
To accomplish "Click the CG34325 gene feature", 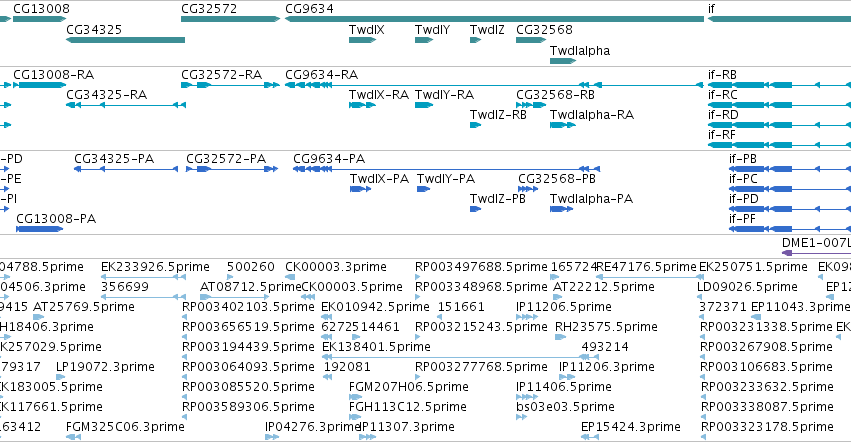I will coord(125,40).
